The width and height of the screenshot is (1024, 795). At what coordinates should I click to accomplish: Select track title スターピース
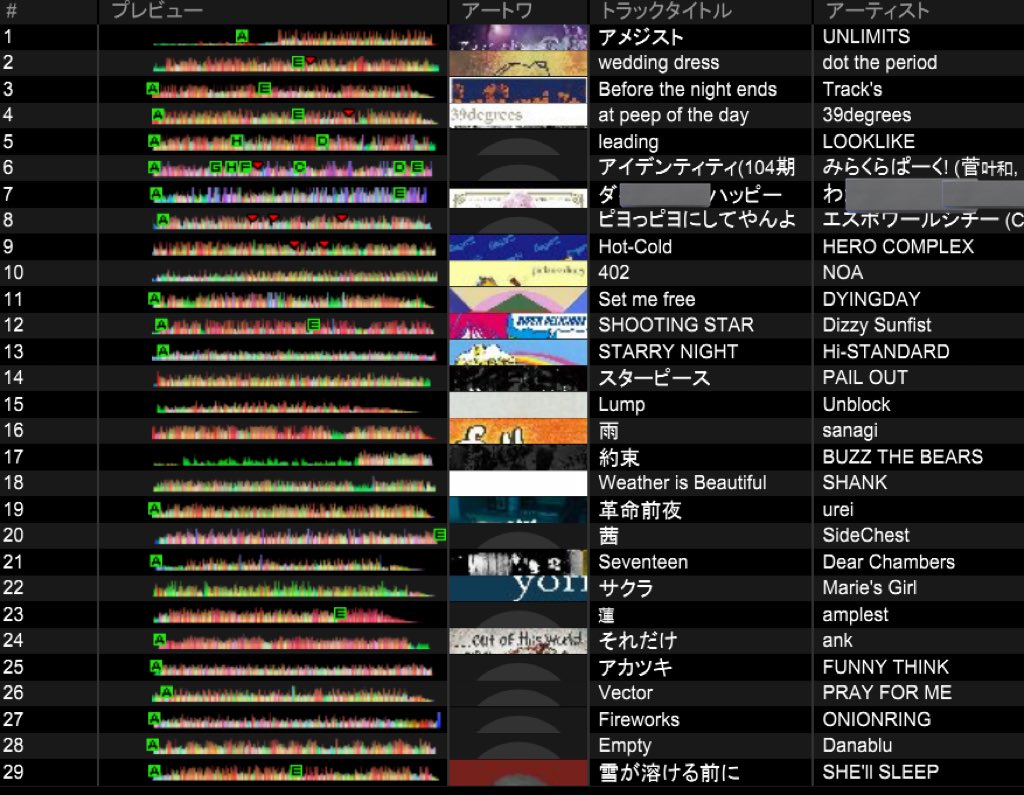click(654, 378)
